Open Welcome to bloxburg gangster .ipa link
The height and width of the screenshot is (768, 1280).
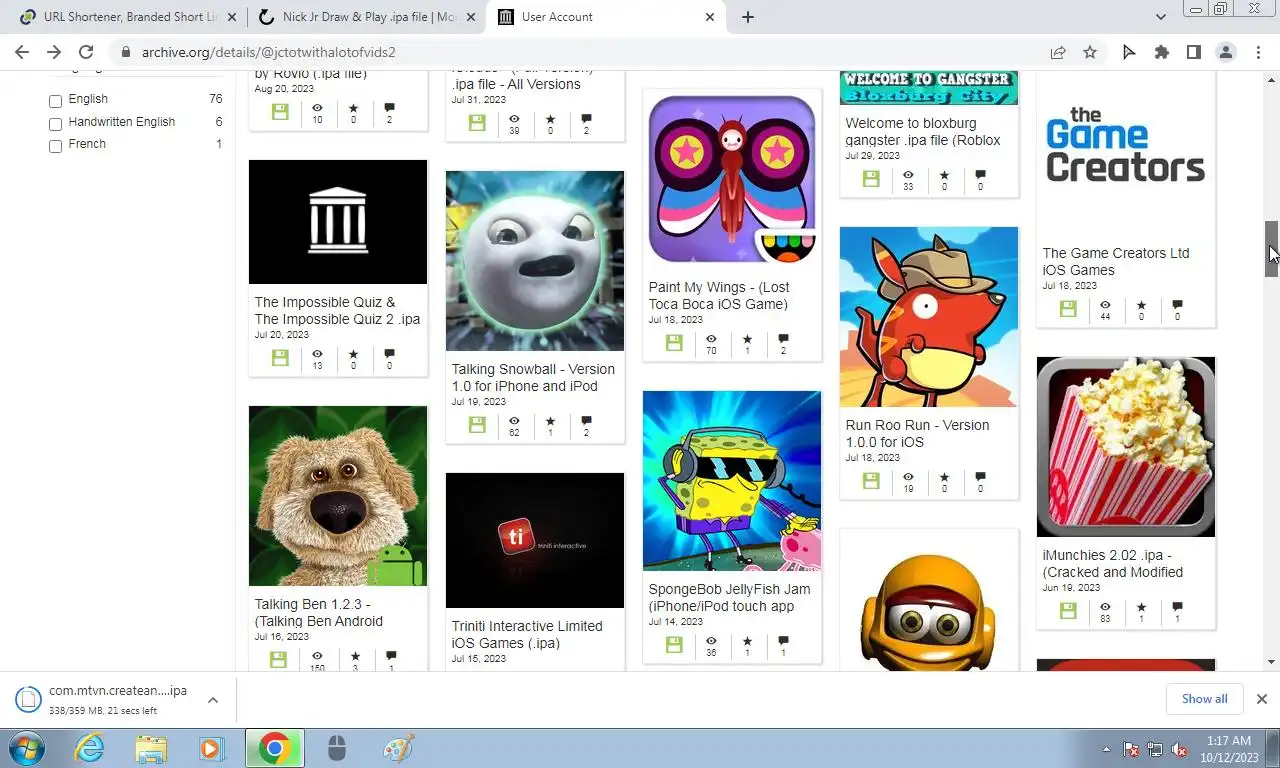coord(923,132)
